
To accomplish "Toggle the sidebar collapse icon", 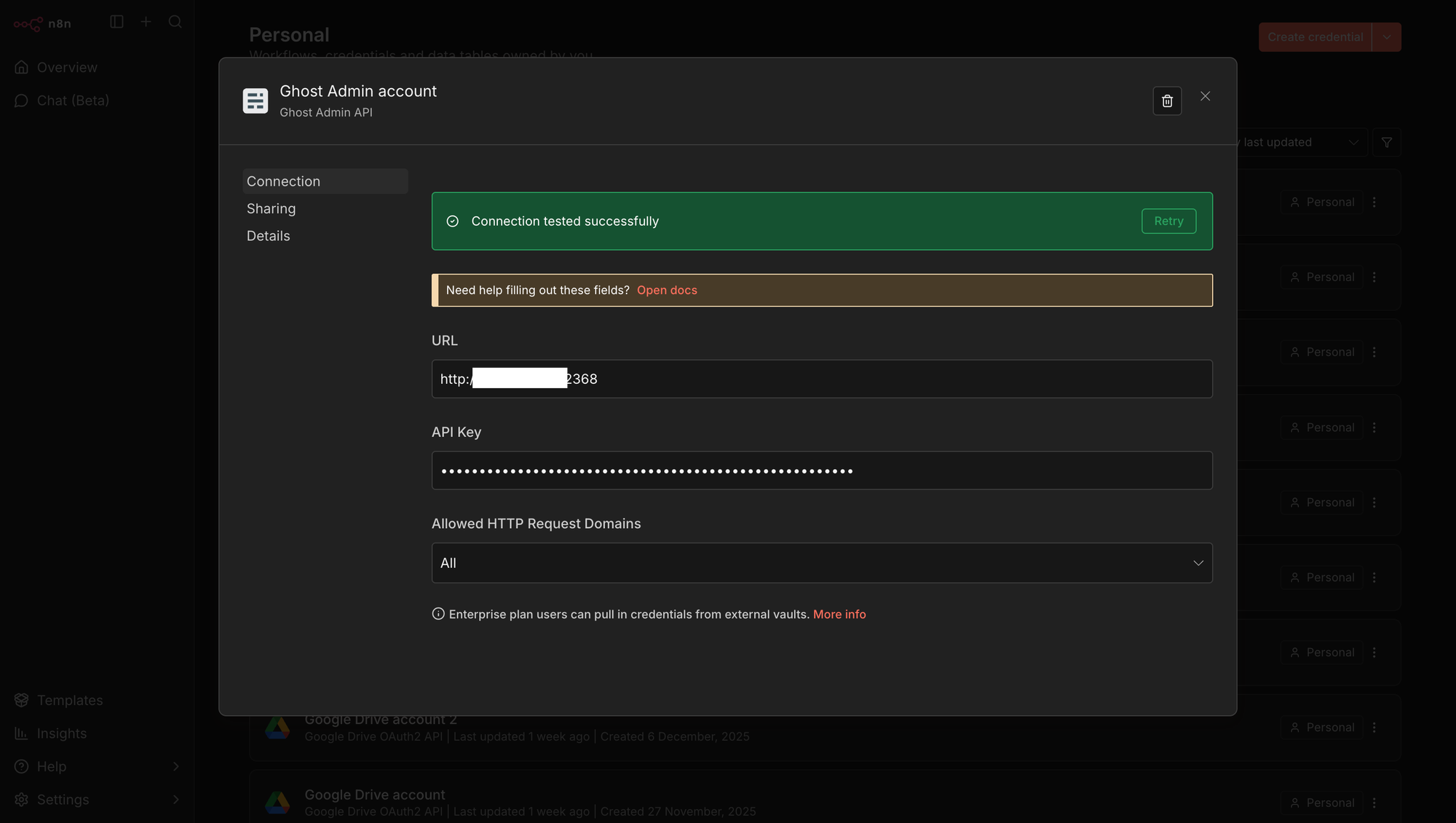I will (116, 22).
